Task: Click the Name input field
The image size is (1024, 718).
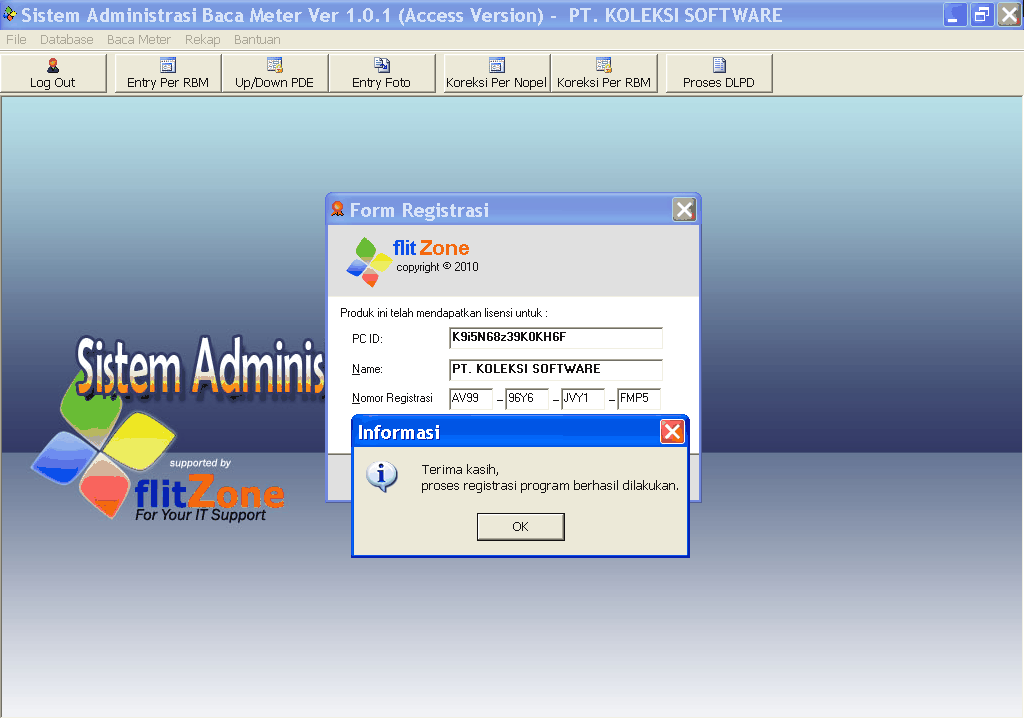Action: coord(556,369)
